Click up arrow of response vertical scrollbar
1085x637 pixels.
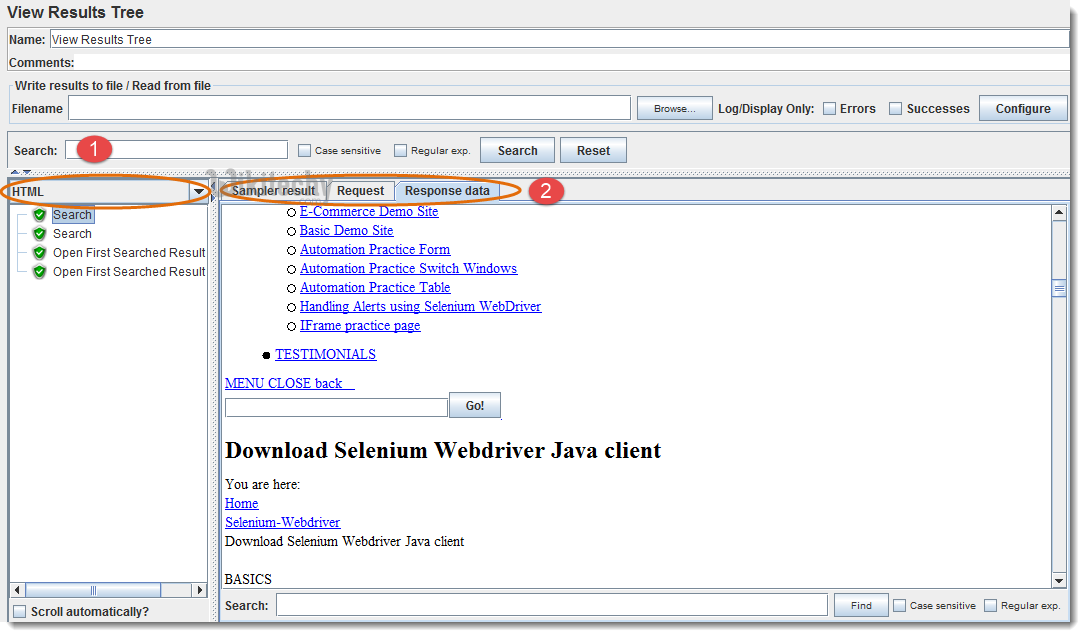coord(1059,212)
